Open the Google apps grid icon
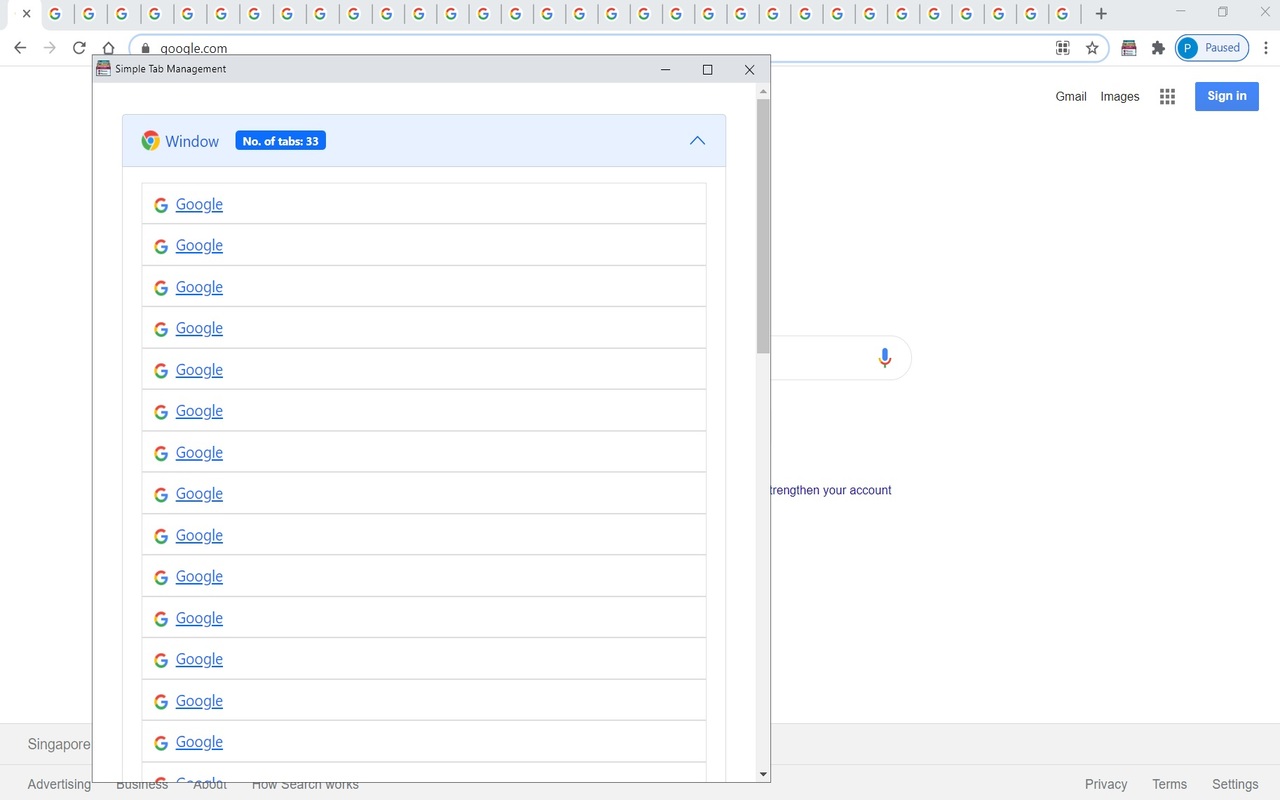Viewport: 1280px width, 800px height. (x=1167, y=96)
